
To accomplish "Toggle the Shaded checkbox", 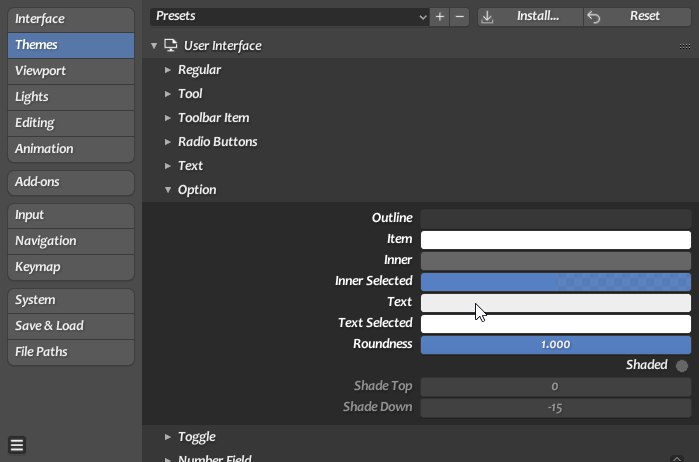I will pos(682,365).
